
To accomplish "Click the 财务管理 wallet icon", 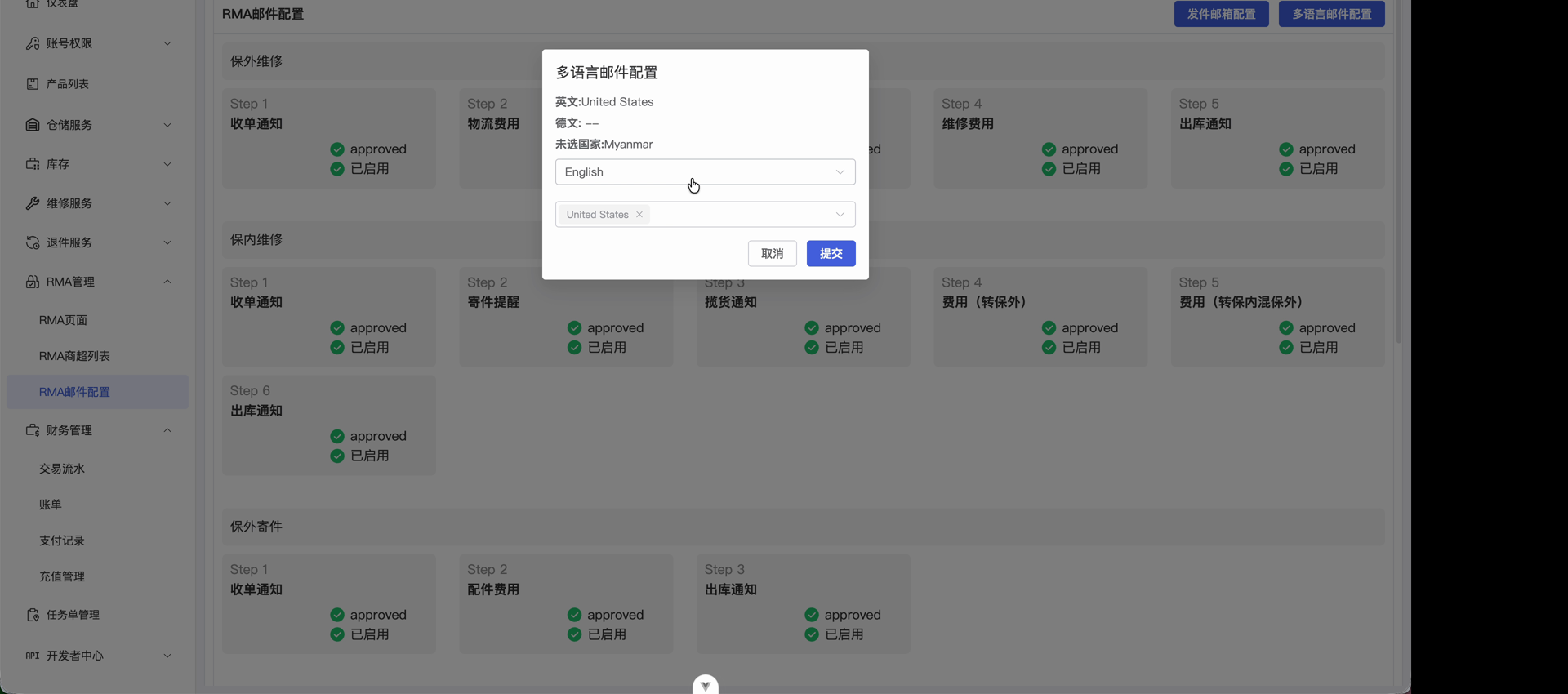I will [x=33, y=430].
